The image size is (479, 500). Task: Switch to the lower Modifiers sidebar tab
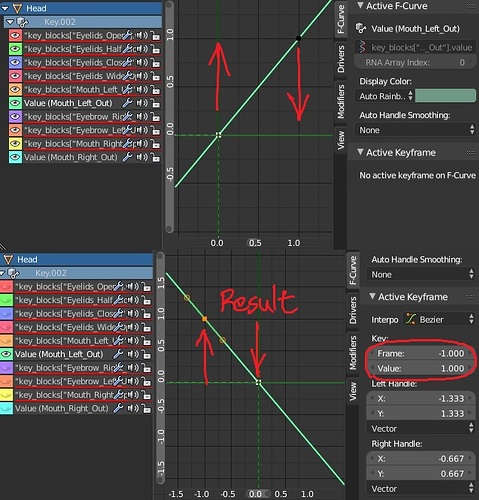[x=353, y=353]
